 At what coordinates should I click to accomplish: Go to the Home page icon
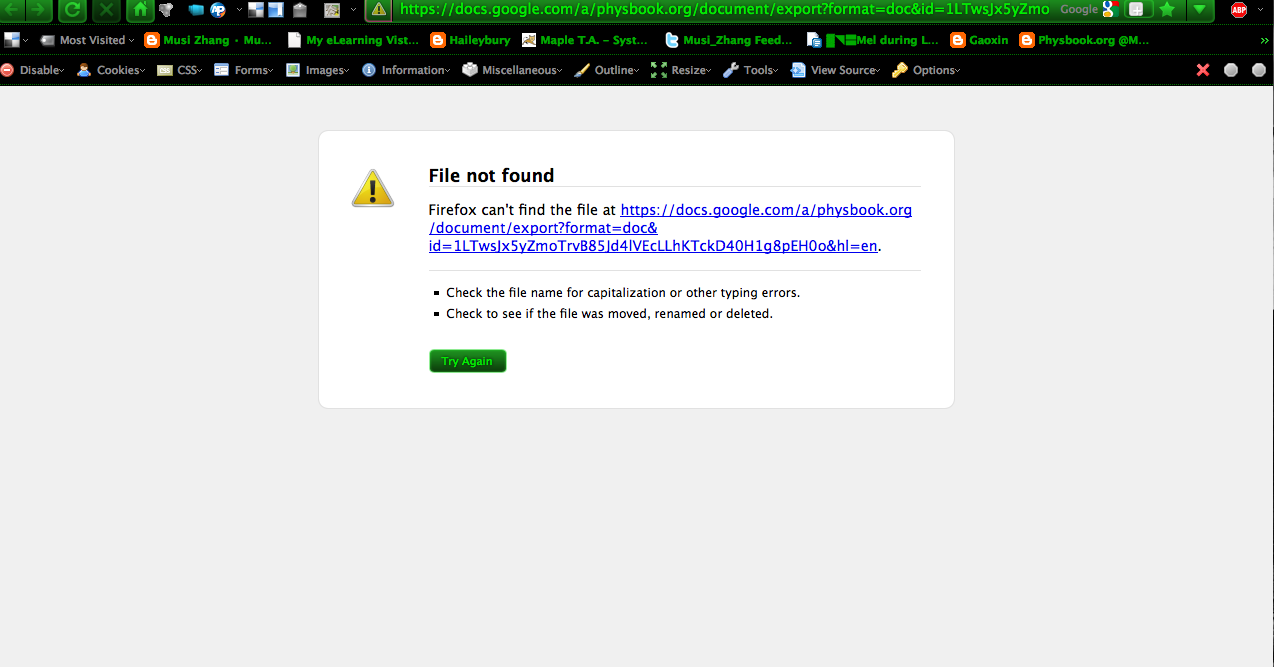141,10
